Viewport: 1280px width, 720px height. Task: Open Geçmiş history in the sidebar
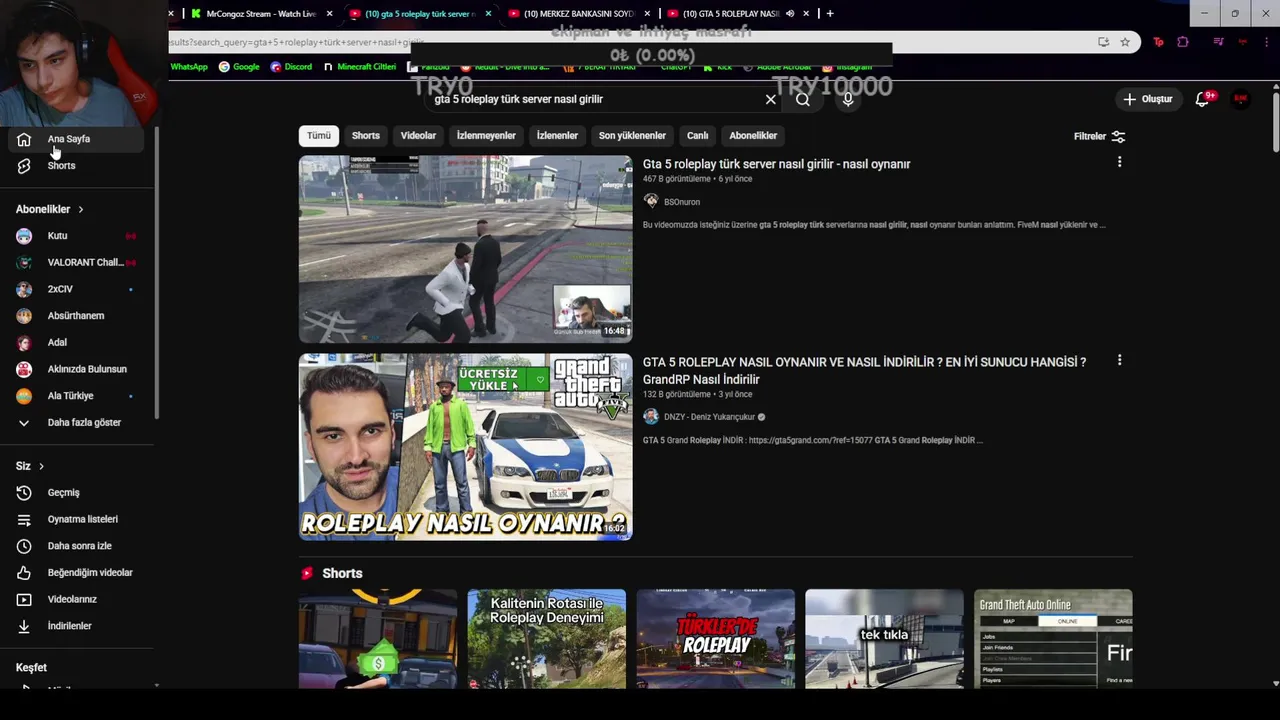pos(76,493)
